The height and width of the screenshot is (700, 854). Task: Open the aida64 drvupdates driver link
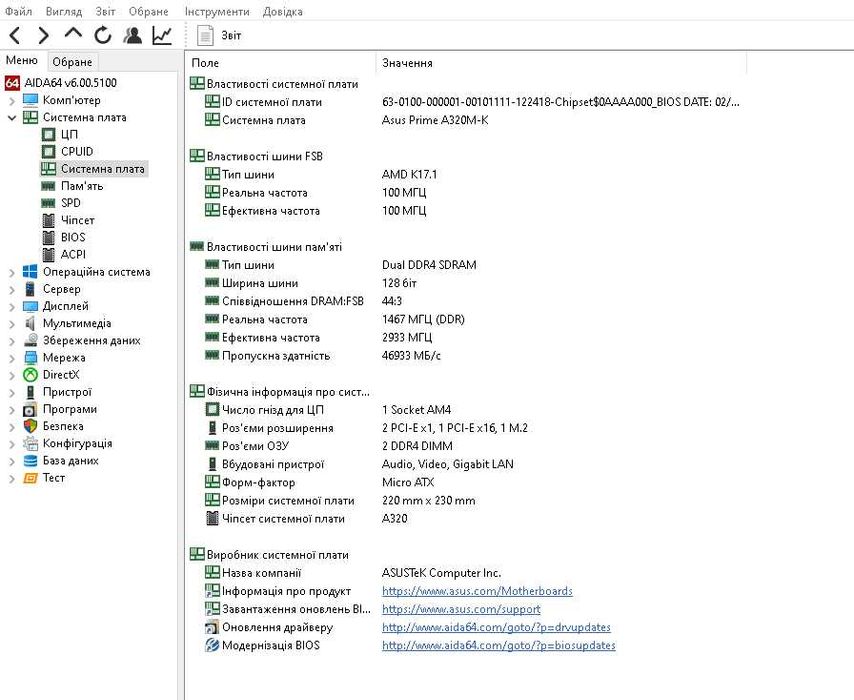point(496,627)
